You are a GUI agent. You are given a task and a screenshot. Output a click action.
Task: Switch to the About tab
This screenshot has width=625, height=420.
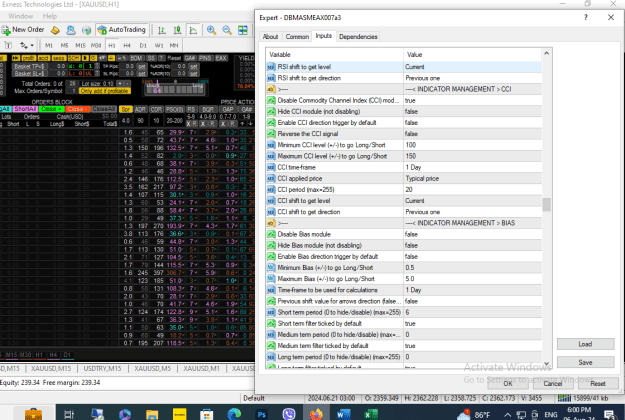[270, 37]
